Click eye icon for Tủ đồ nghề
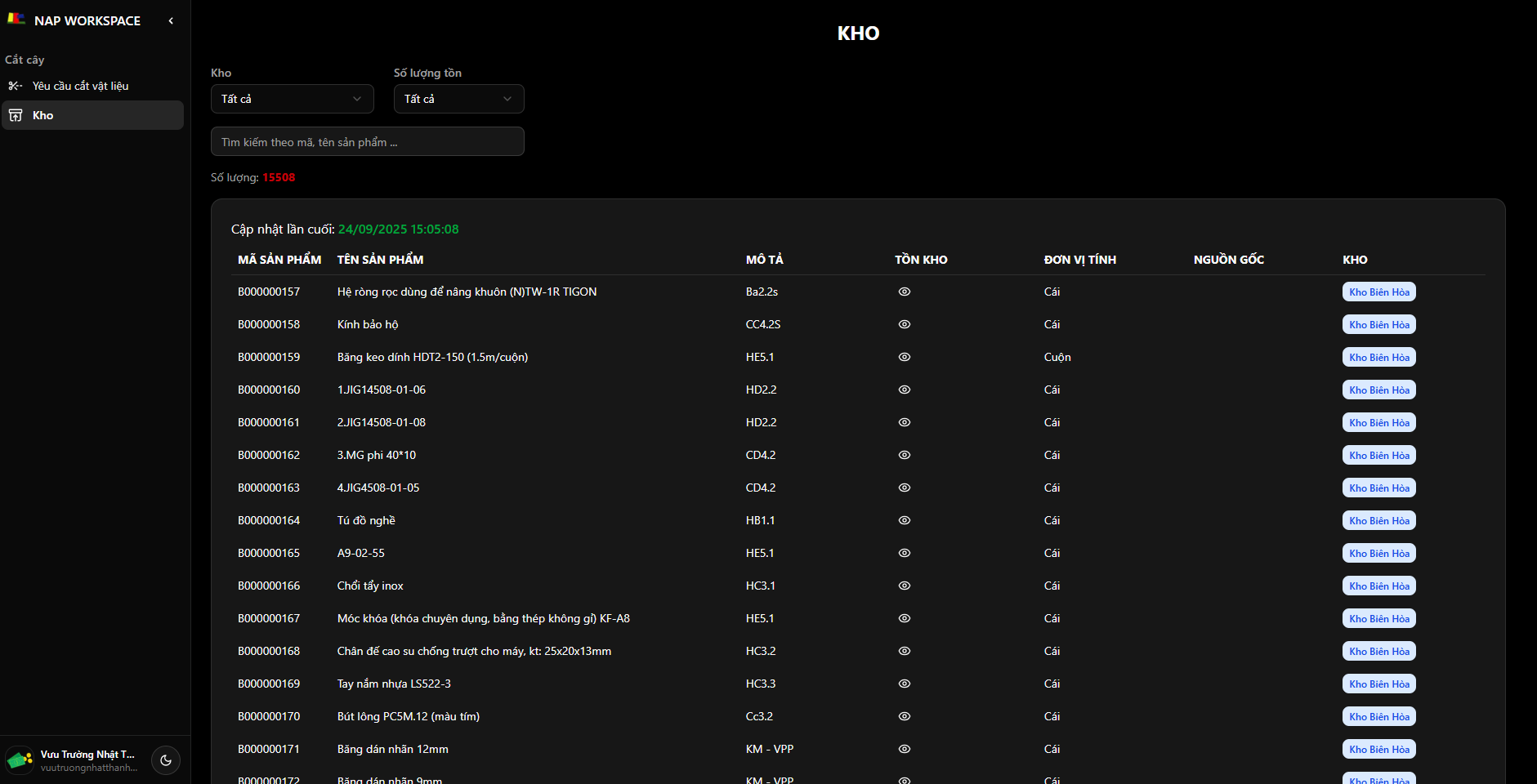This screenshot has width=1537, height=784. pos(905,520)
